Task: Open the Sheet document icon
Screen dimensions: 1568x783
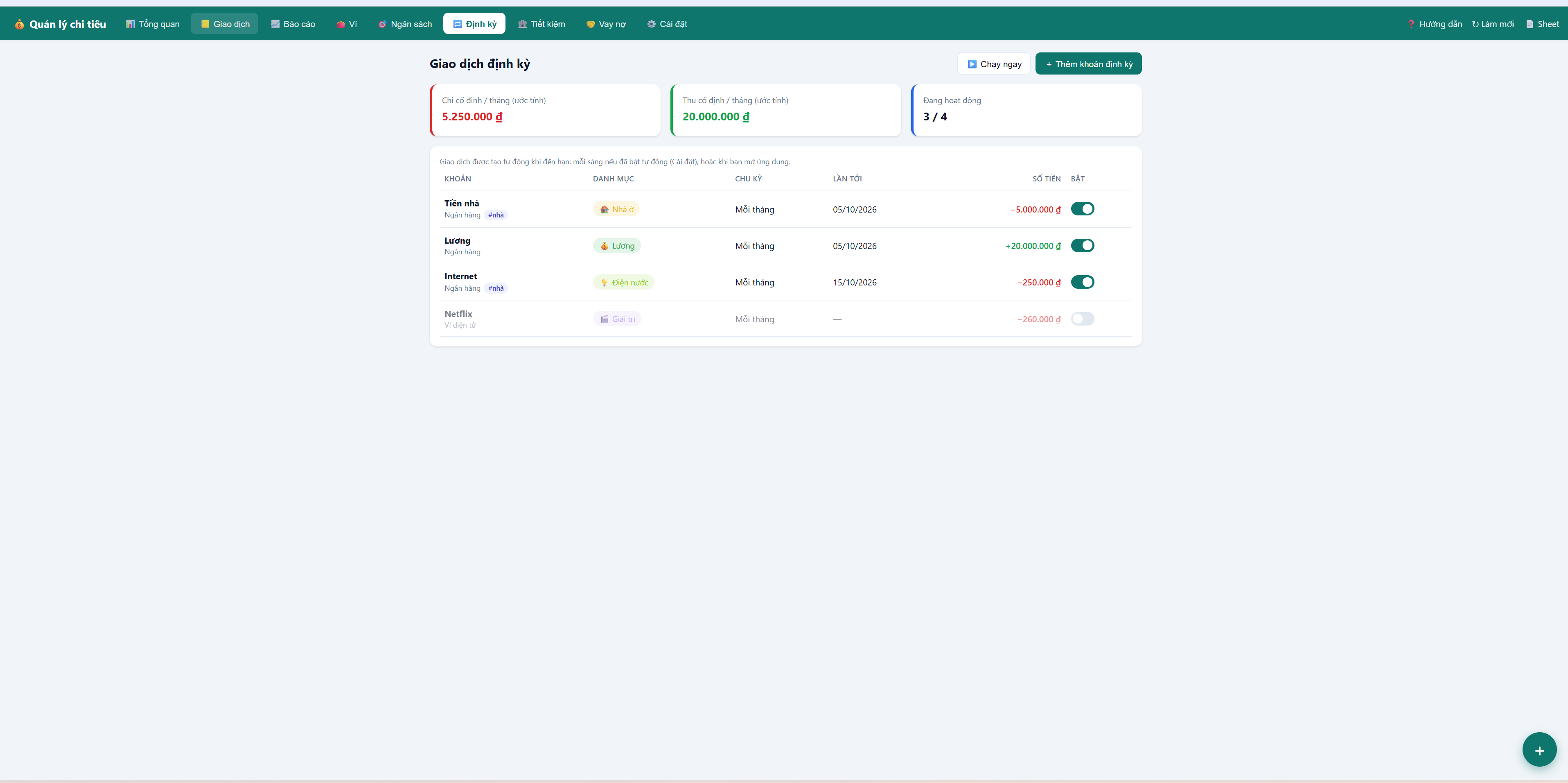Action: click(x=1529, y=24)
